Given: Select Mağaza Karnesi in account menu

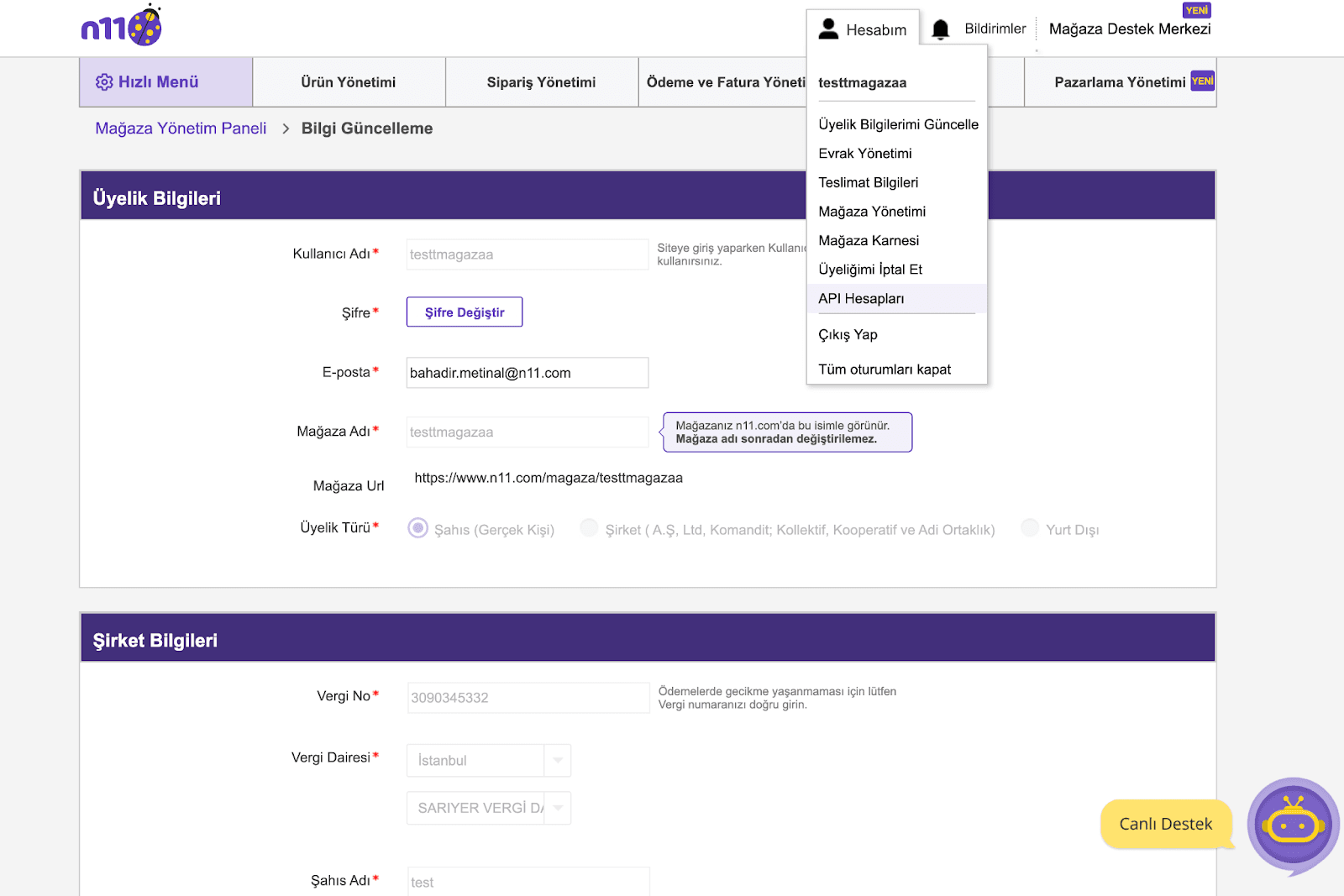Looking at the screenshot, I should pyautogui.click(x=869, y=241).
